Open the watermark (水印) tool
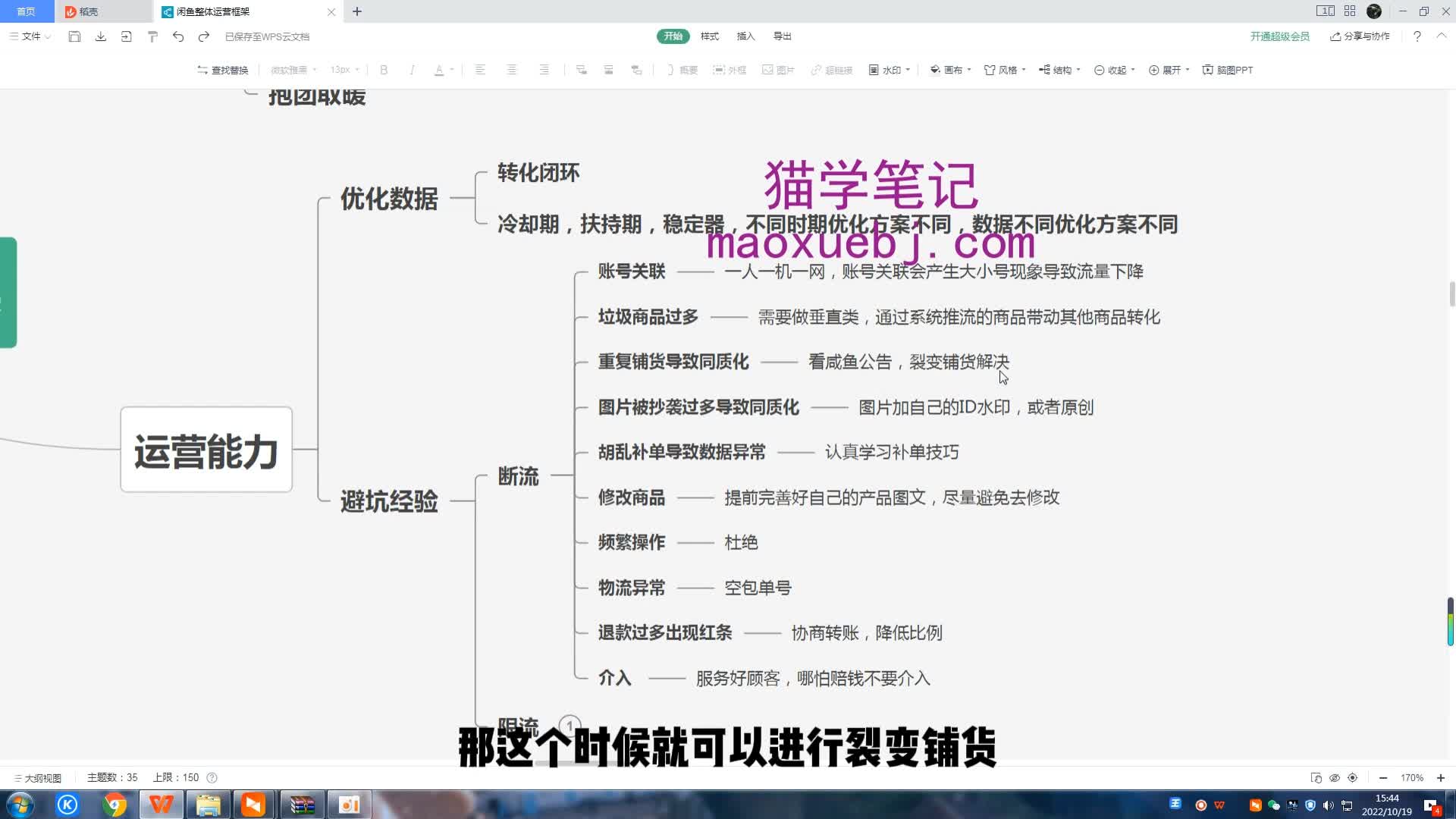1456x819 pixels. 887,69
